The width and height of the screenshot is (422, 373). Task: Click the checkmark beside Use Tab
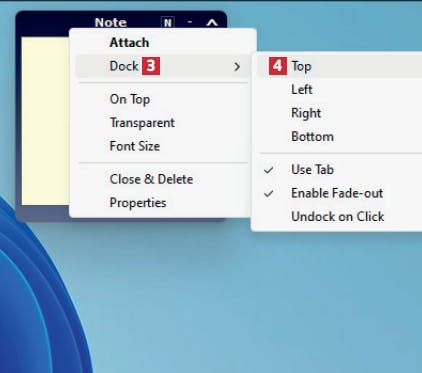(x=269, y=170)
